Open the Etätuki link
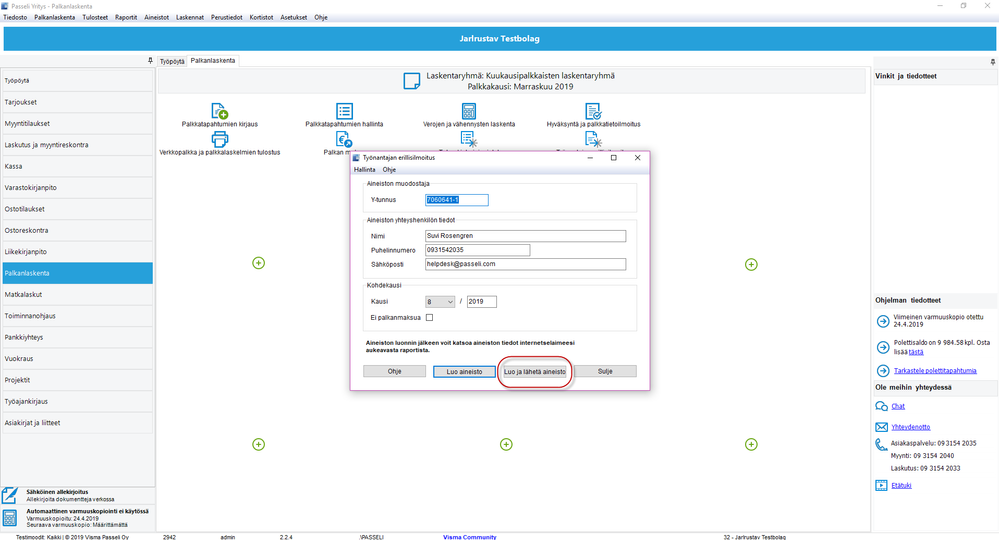 (901, 485)
